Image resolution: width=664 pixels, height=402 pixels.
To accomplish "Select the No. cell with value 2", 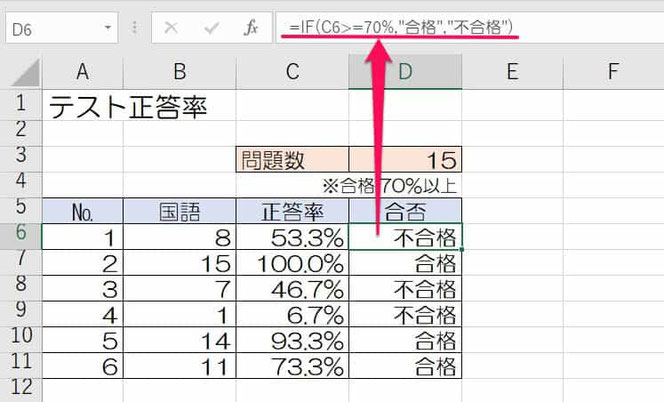I will coord(83,263).
